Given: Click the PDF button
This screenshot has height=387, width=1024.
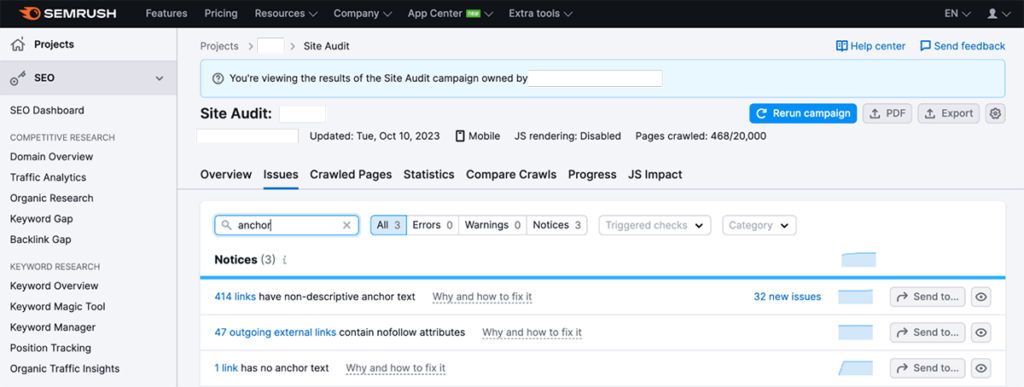Looking at the screenshot, I should tap(888, 114).
